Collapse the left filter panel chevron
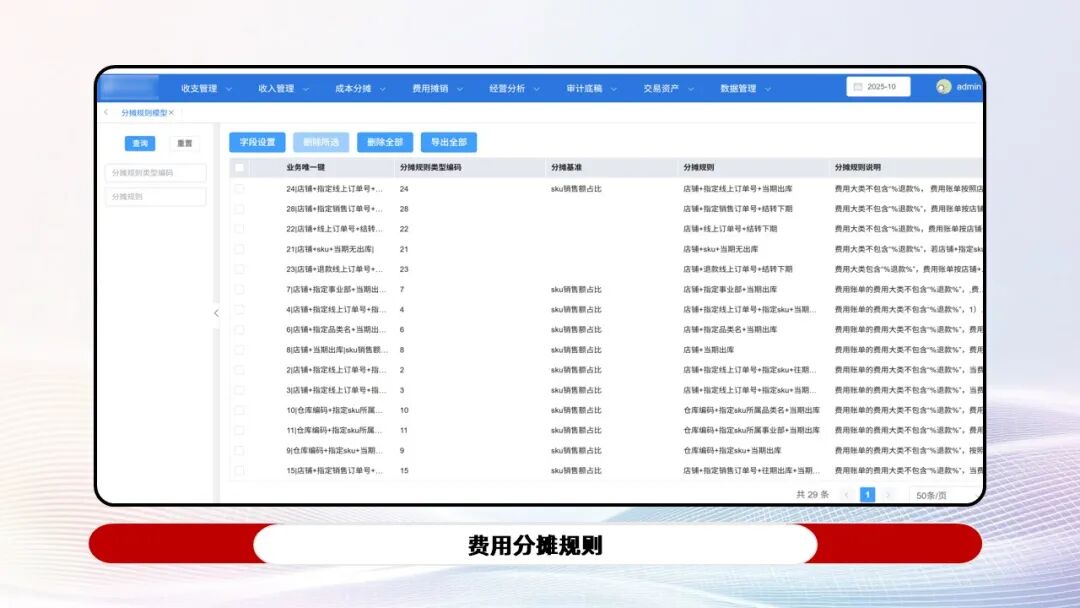Image resolution: width=1080 pixels, height=608 pixels. [216, 312]
